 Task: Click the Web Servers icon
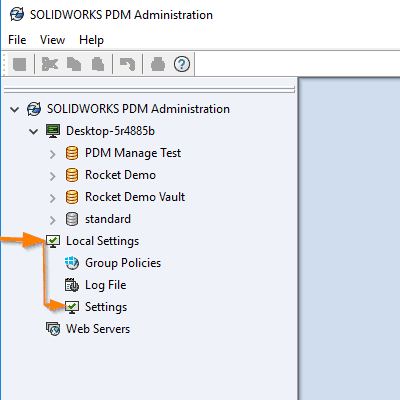pos(53,329)
